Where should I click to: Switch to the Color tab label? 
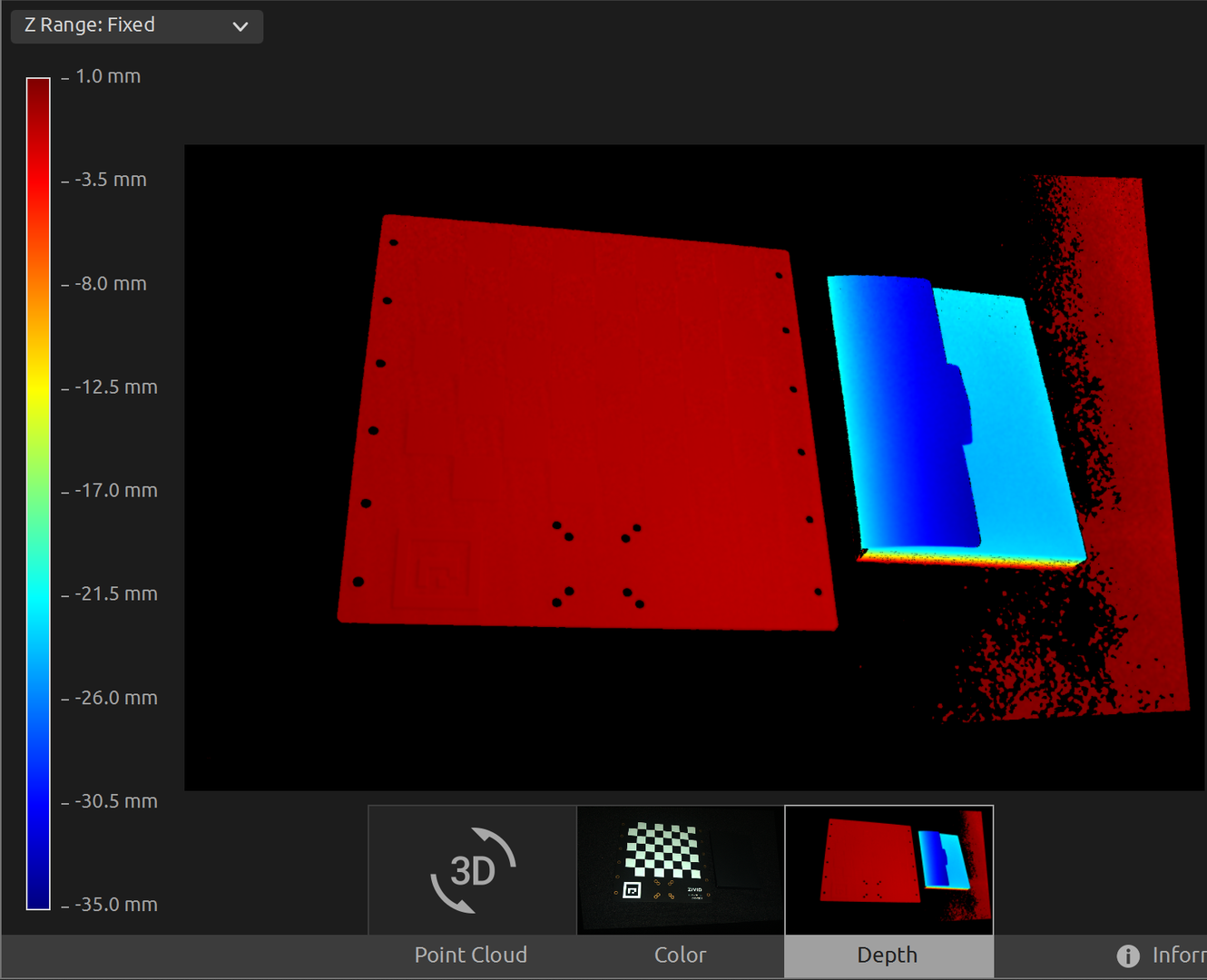680,955
